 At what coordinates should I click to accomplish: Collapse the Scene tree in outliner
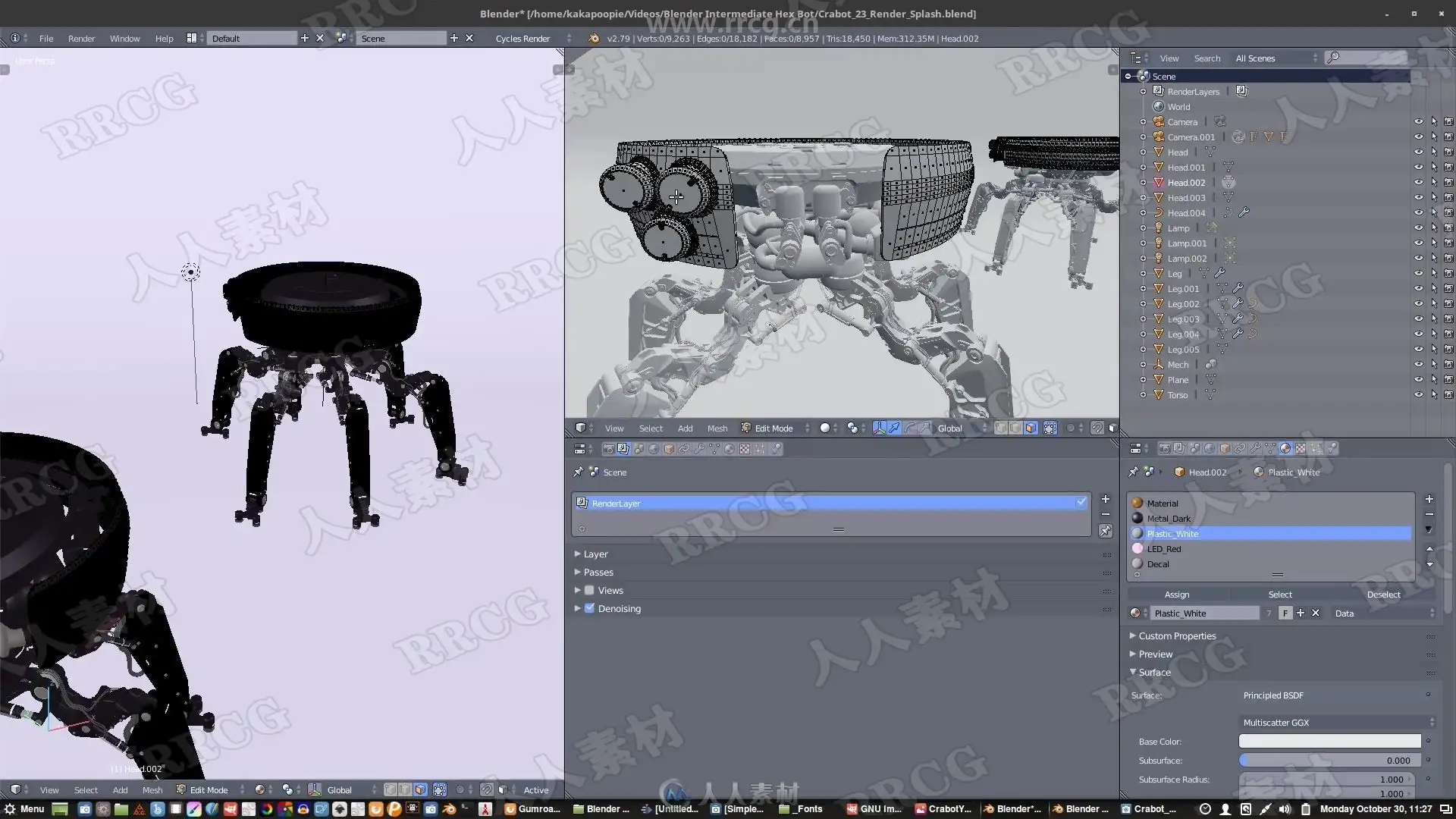click(1128, 76)
